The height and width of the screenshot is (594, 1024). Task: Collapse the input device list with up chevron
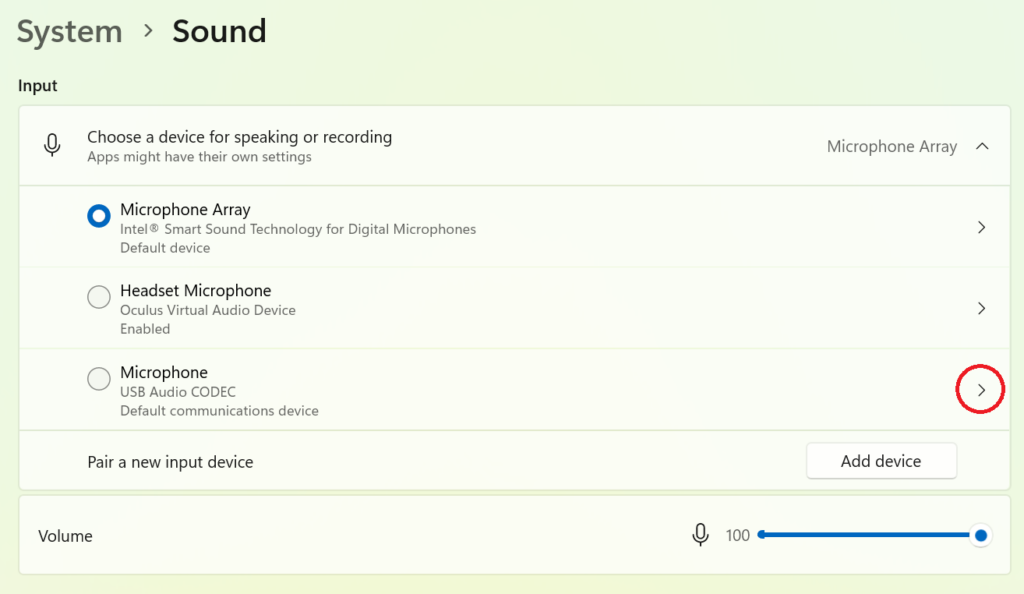pyautogui.click(x=982, y=146)
